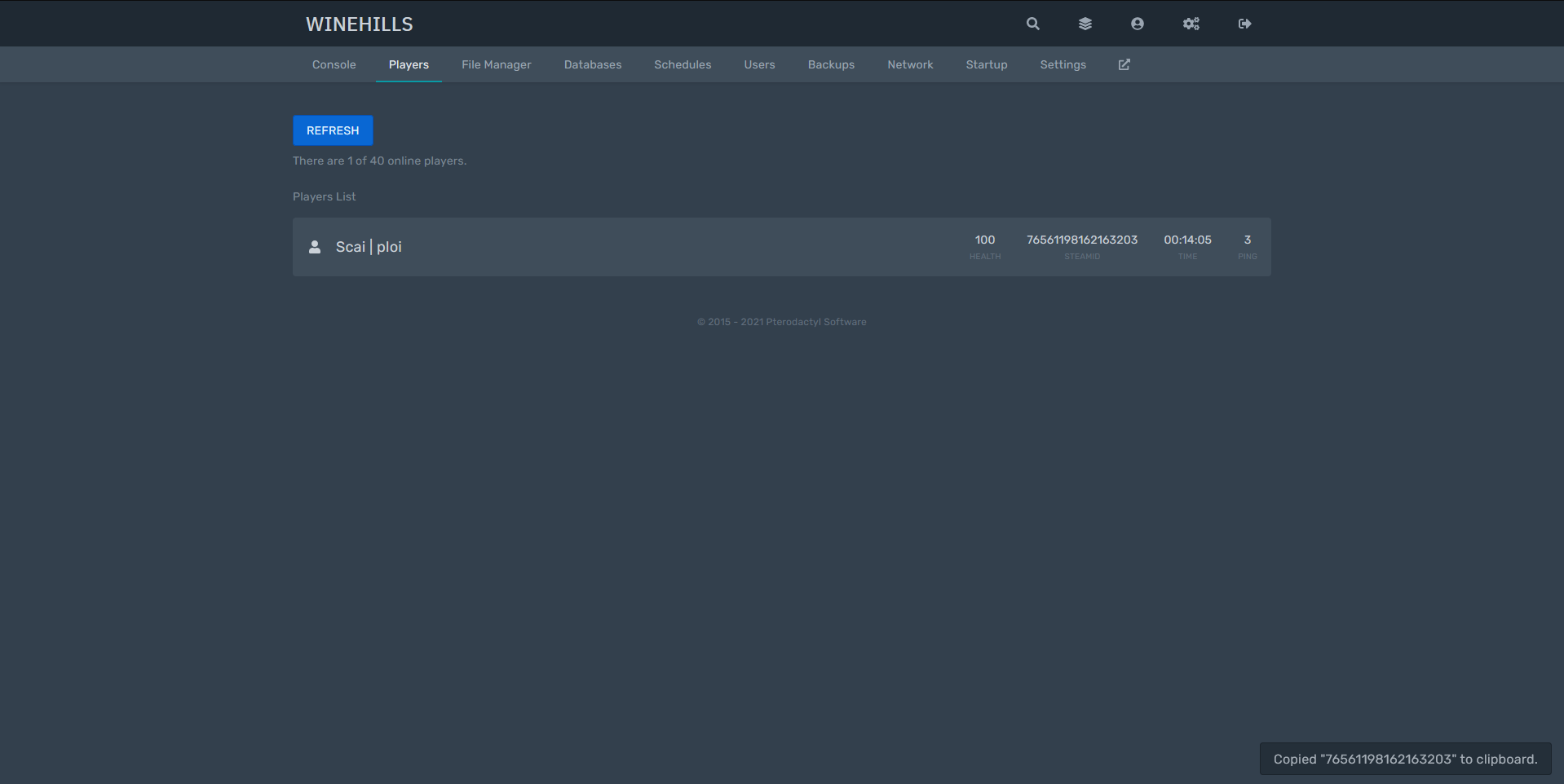Open account via the user circle icon
This screenshot has height=784, width=1564.
tap(1137, 24)
